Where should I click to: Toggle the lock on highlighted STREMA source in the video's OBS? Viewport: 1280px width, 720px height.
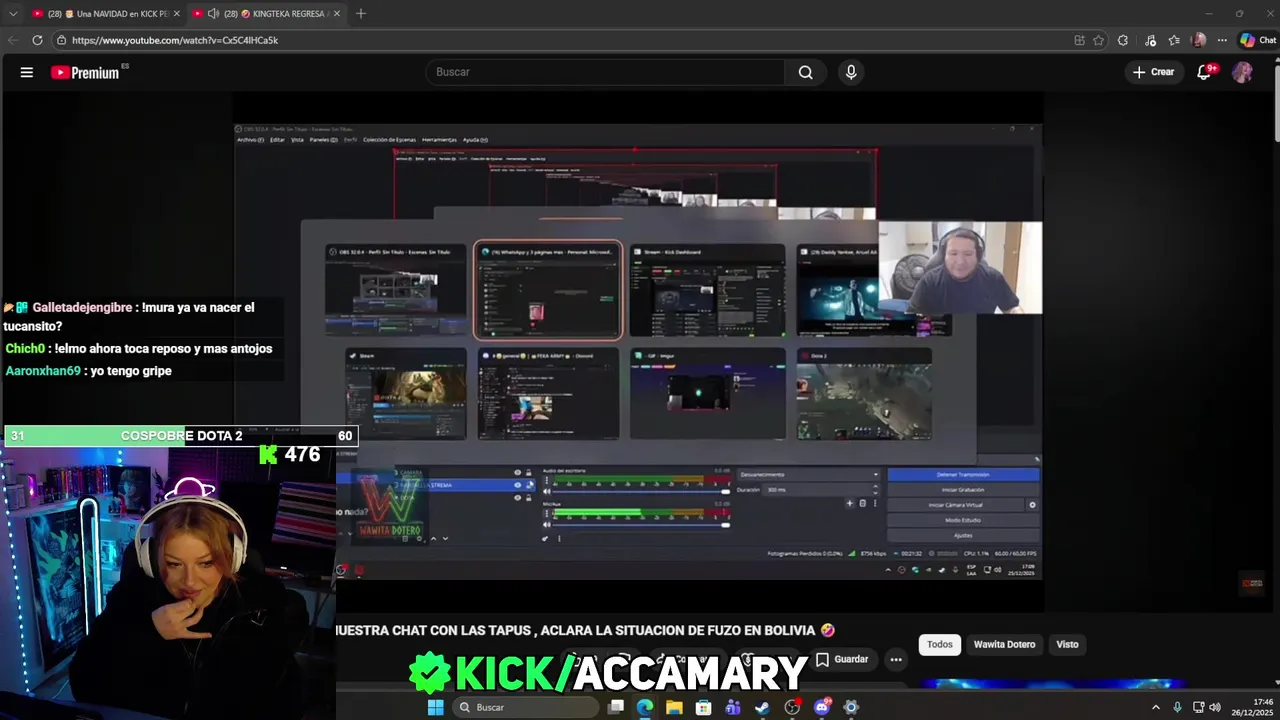coord(529,485)
